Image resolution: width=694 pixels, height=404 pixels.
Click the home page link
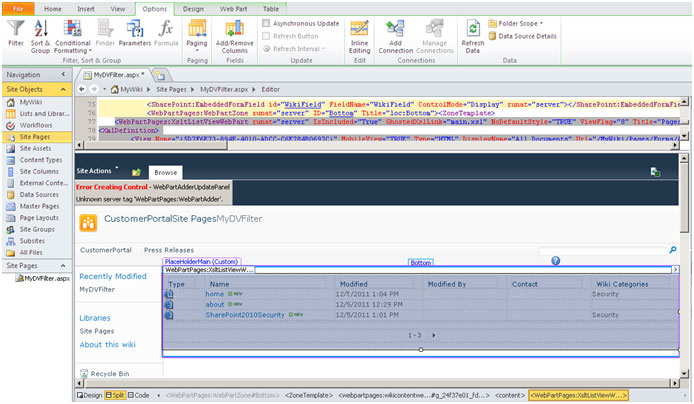coord(214,294)
